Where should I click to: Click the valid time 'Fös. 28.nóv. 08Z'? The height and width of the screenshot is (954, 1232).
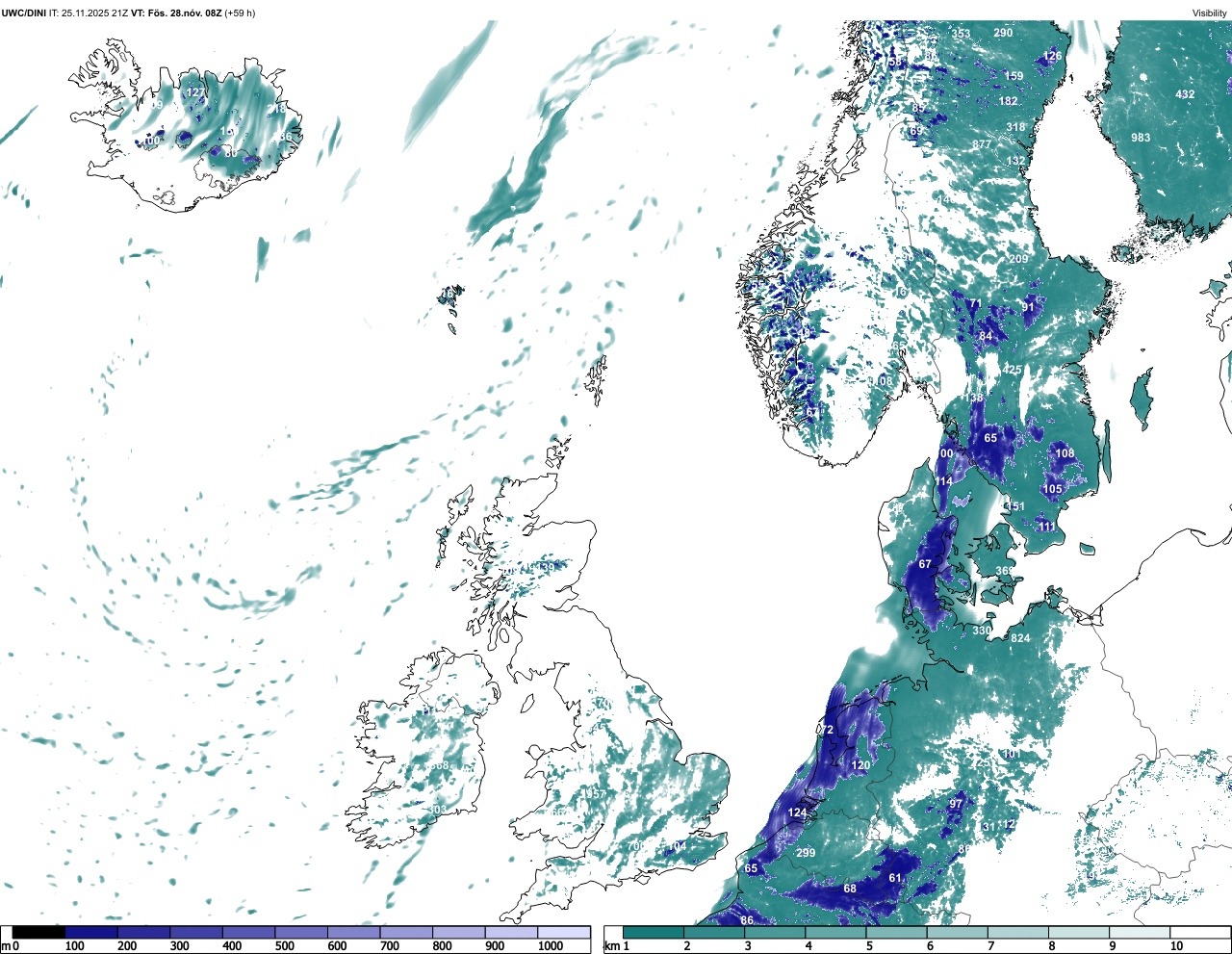click(x=184, y=13)
